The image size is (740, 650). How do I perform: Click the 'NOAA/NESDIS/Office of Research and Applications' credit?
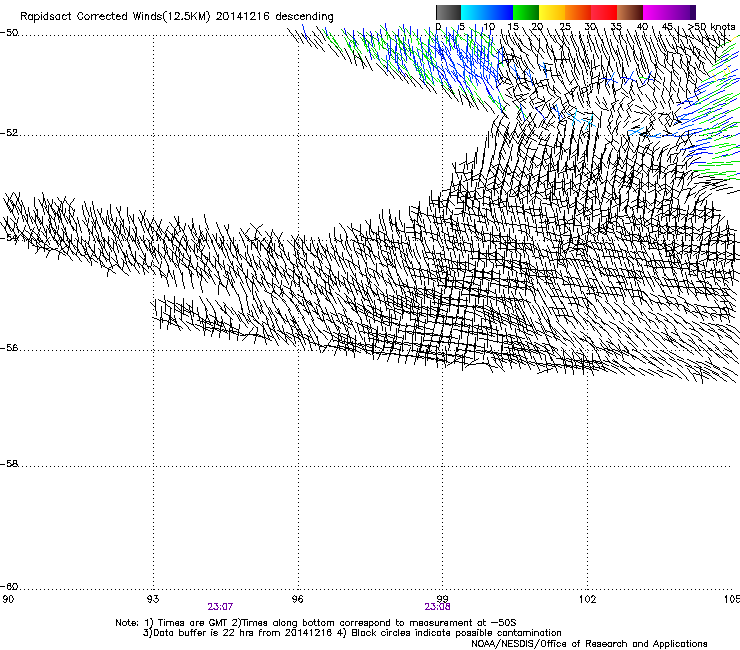coord(589,644)
